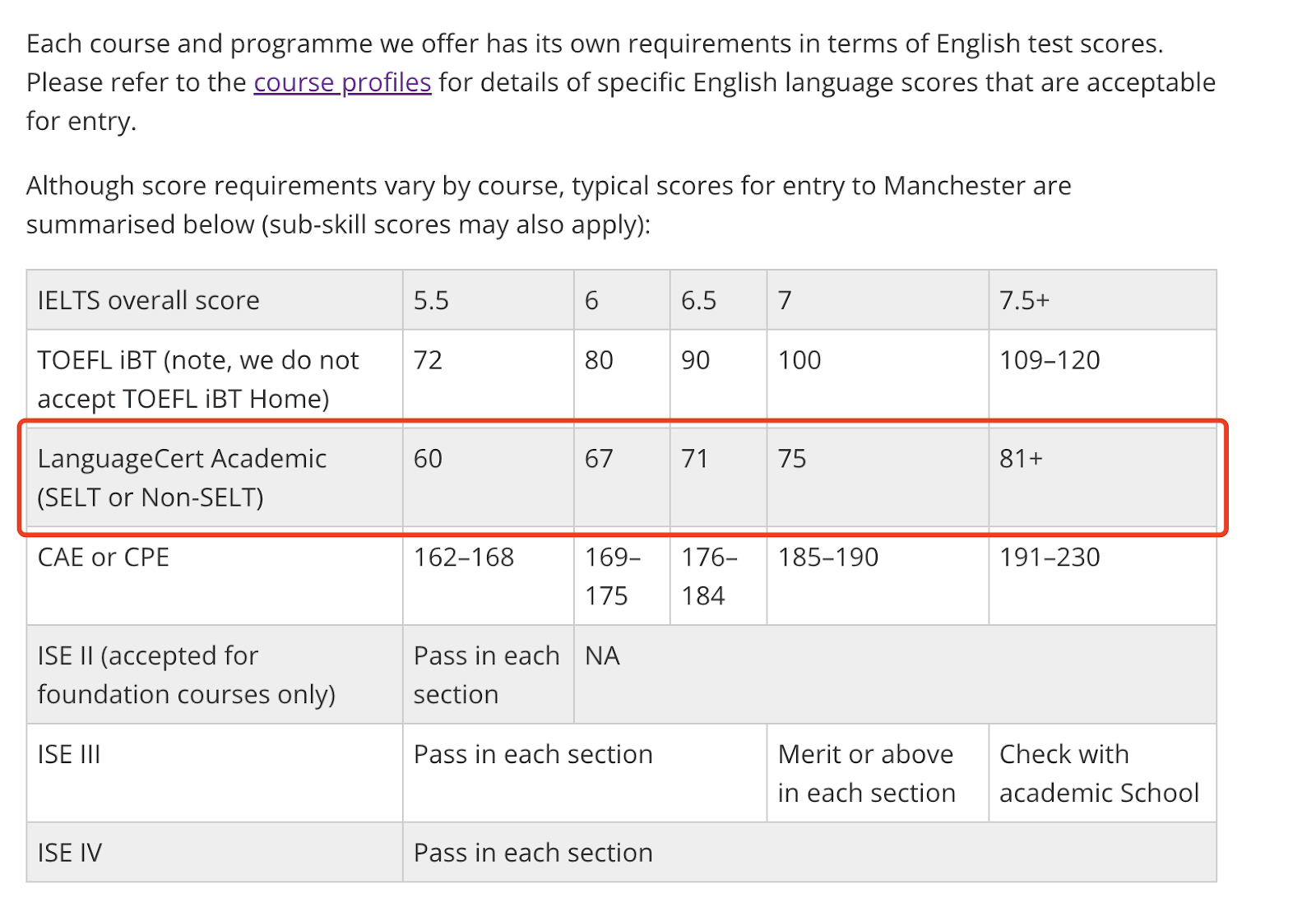Click the 162–168 CAE score cell
1316x898 pixels.
489,576
